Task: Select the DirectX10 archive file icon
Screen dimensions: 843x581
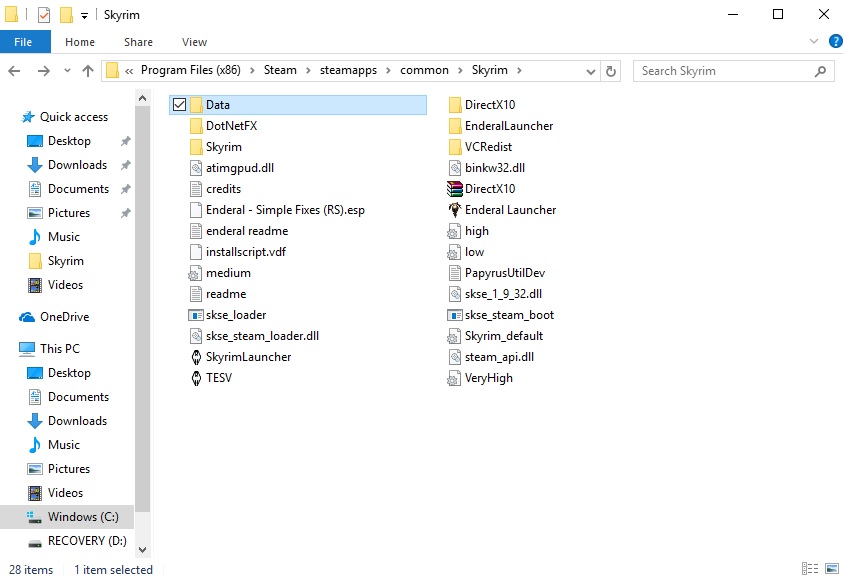Action: pyautogui.click(x=455, y=189)
